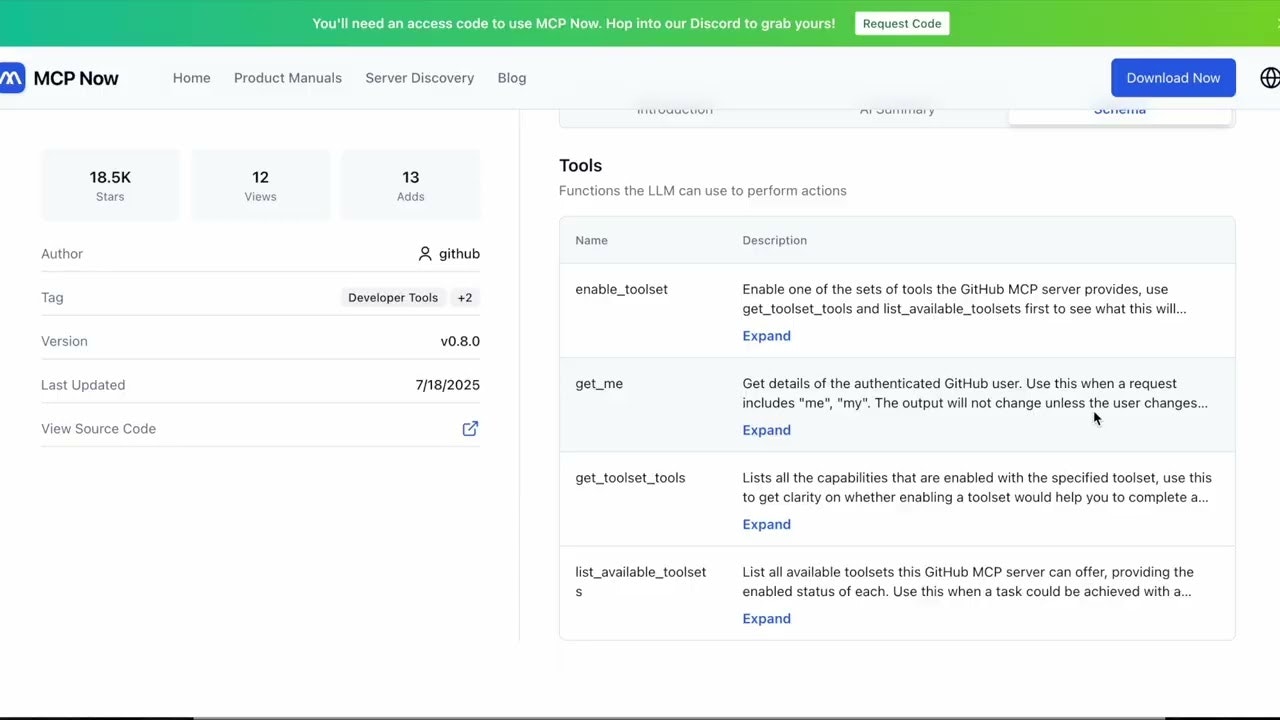Click the enable_toolset description text
This screenshot has width=1280, height=720.
click(x=964, y=299)
